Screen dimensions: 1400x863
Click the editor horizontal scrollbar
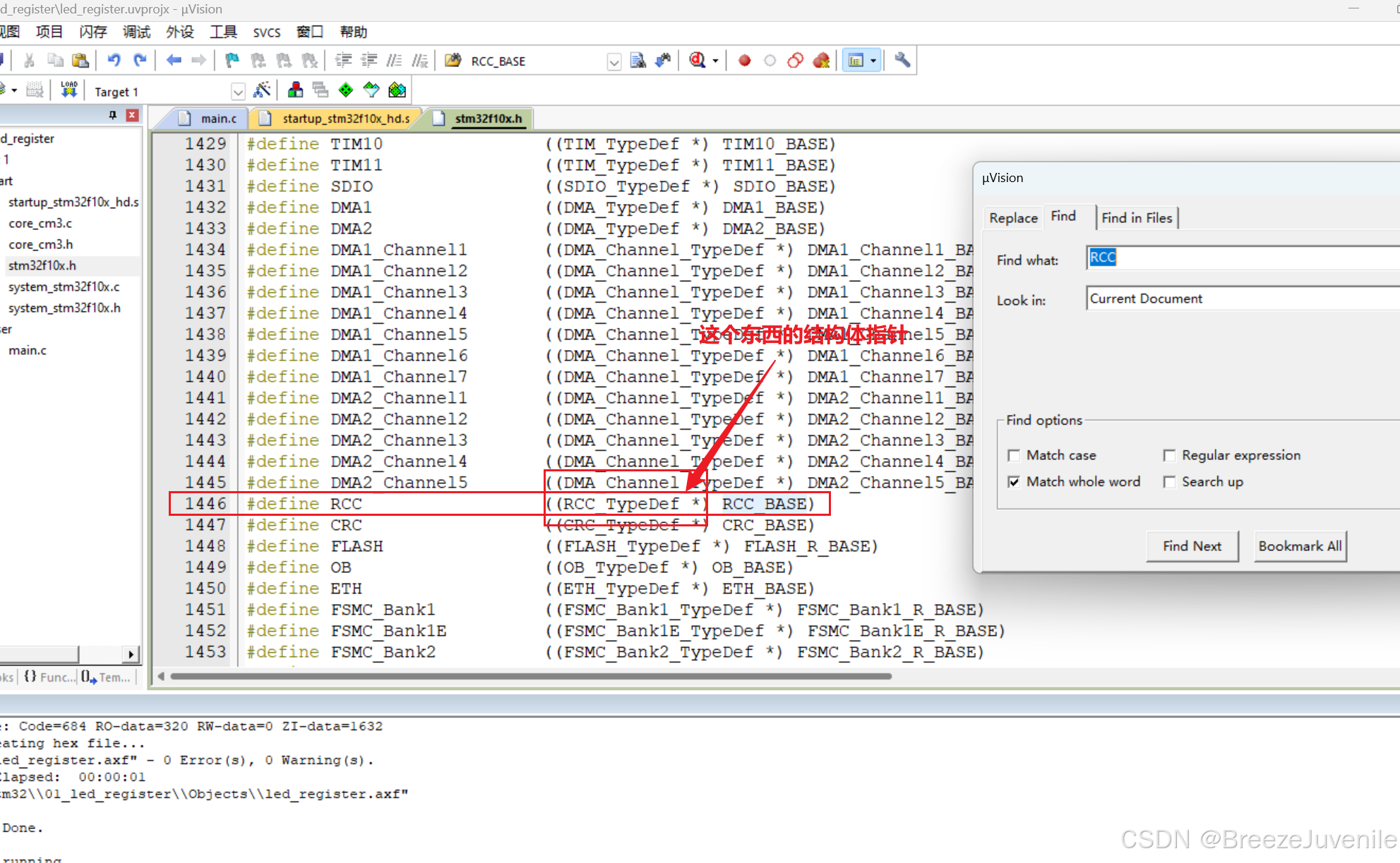(x=530, y=676)
